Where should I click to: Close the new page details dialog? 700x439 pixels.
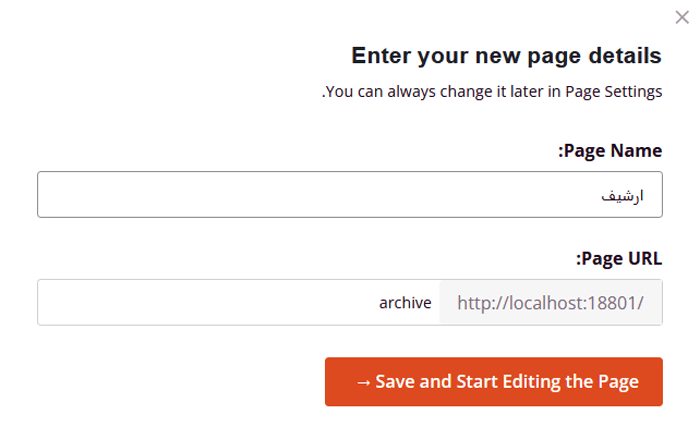(x=682, y=17)
